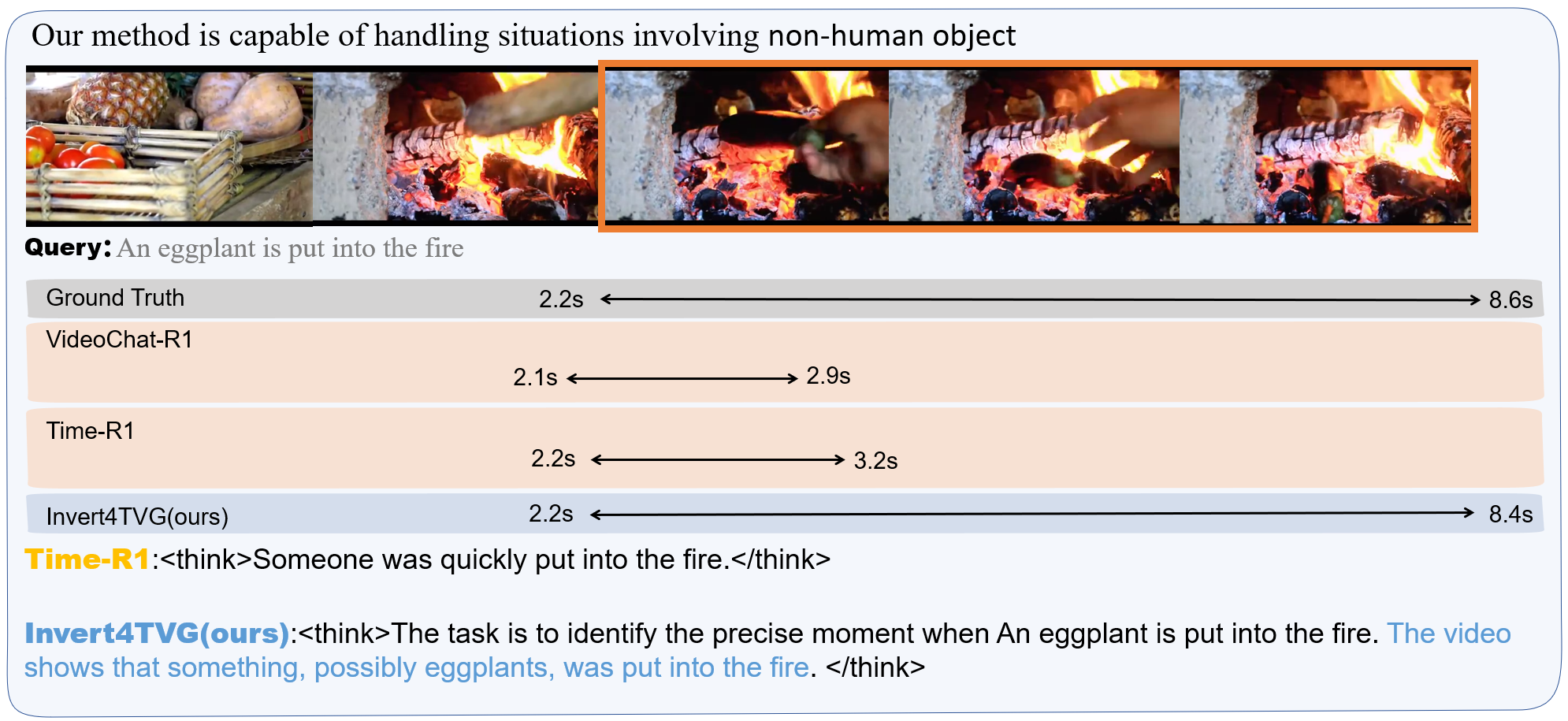Click the orange Time-R1 heading
Image resolution: width=1568 pixels, height=721 pixels.
tap(87, 559)
